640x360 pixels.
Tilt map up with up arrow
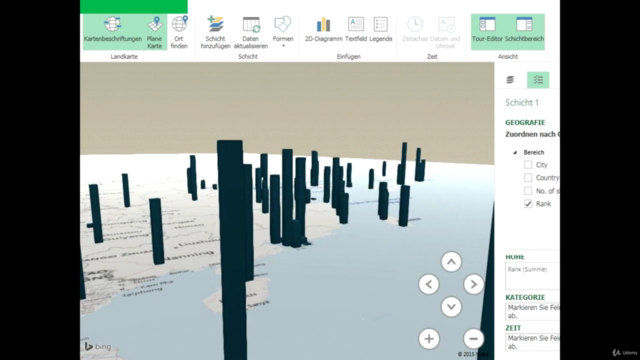tap(451, 262)
